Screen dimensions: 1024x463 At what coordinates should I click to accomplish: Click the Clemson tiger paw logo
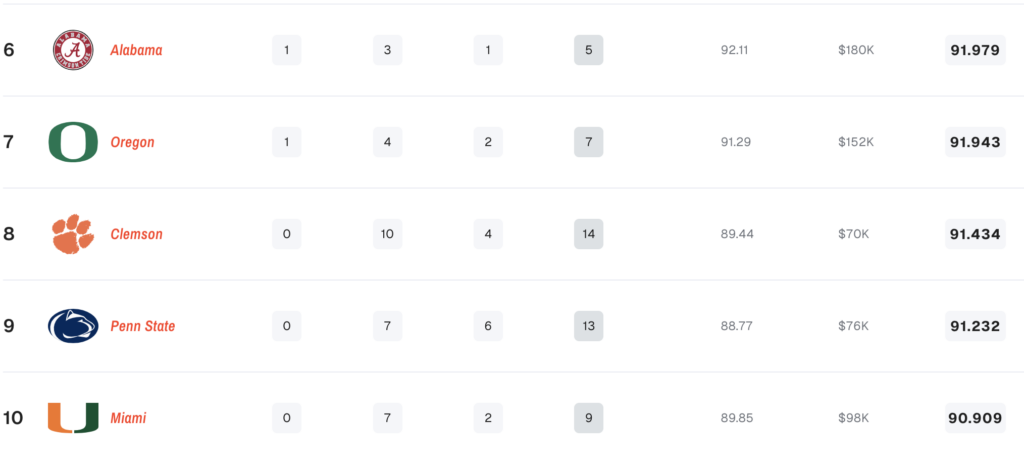click(73, 234)
